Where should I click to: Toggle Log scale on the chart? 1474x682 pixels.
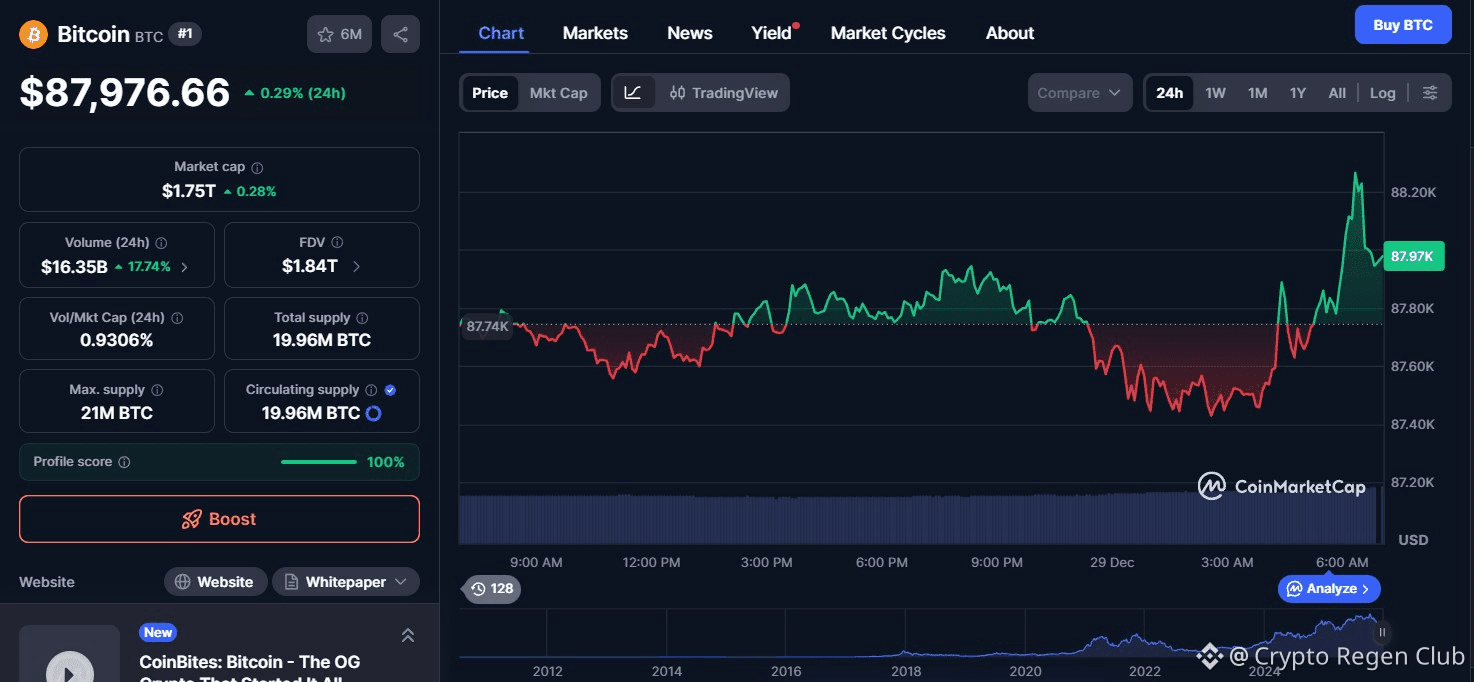[1382, 93]
